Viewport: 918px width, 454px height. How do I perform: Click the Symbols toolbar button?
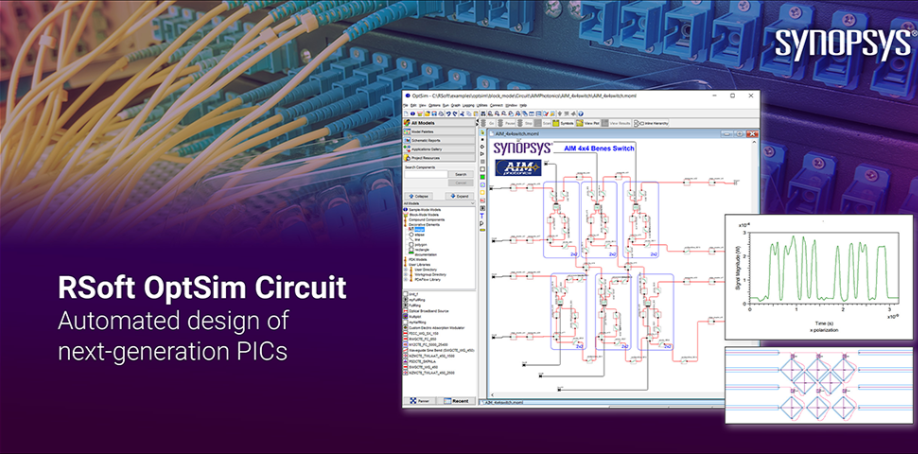tap(563, 123)
